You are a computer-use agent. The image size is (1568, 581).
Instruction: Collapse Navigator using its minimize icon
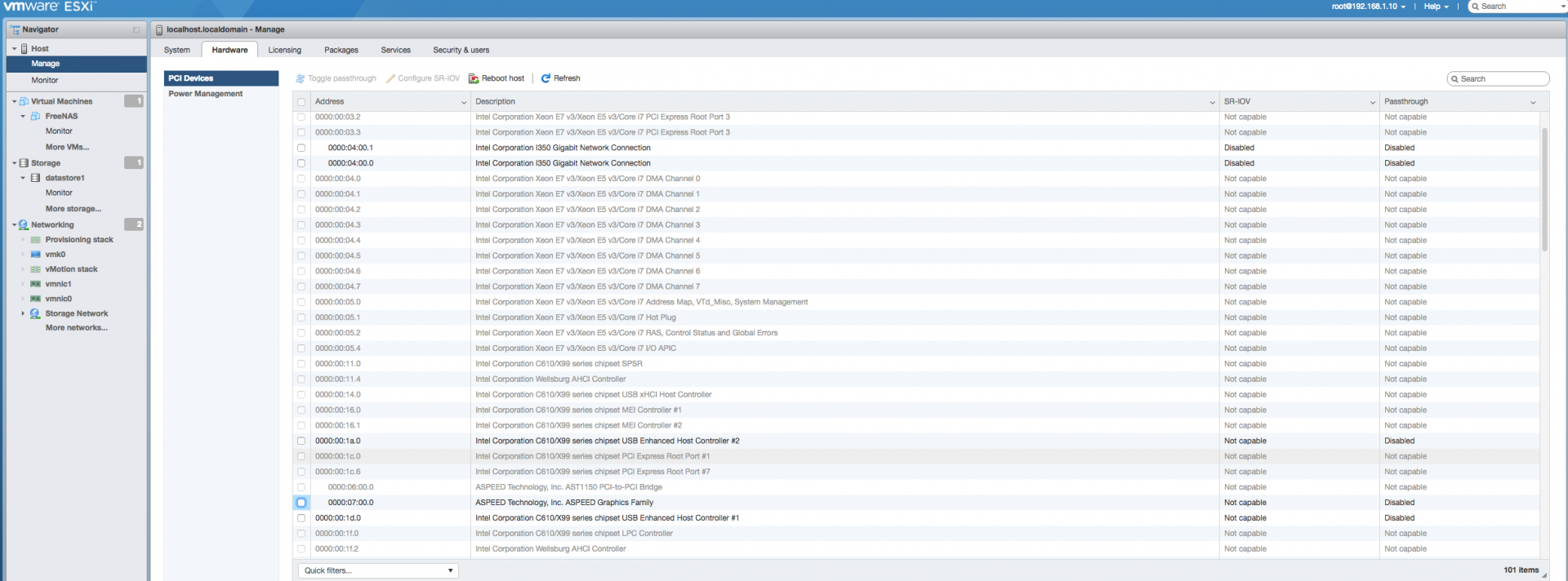(136, 29)
